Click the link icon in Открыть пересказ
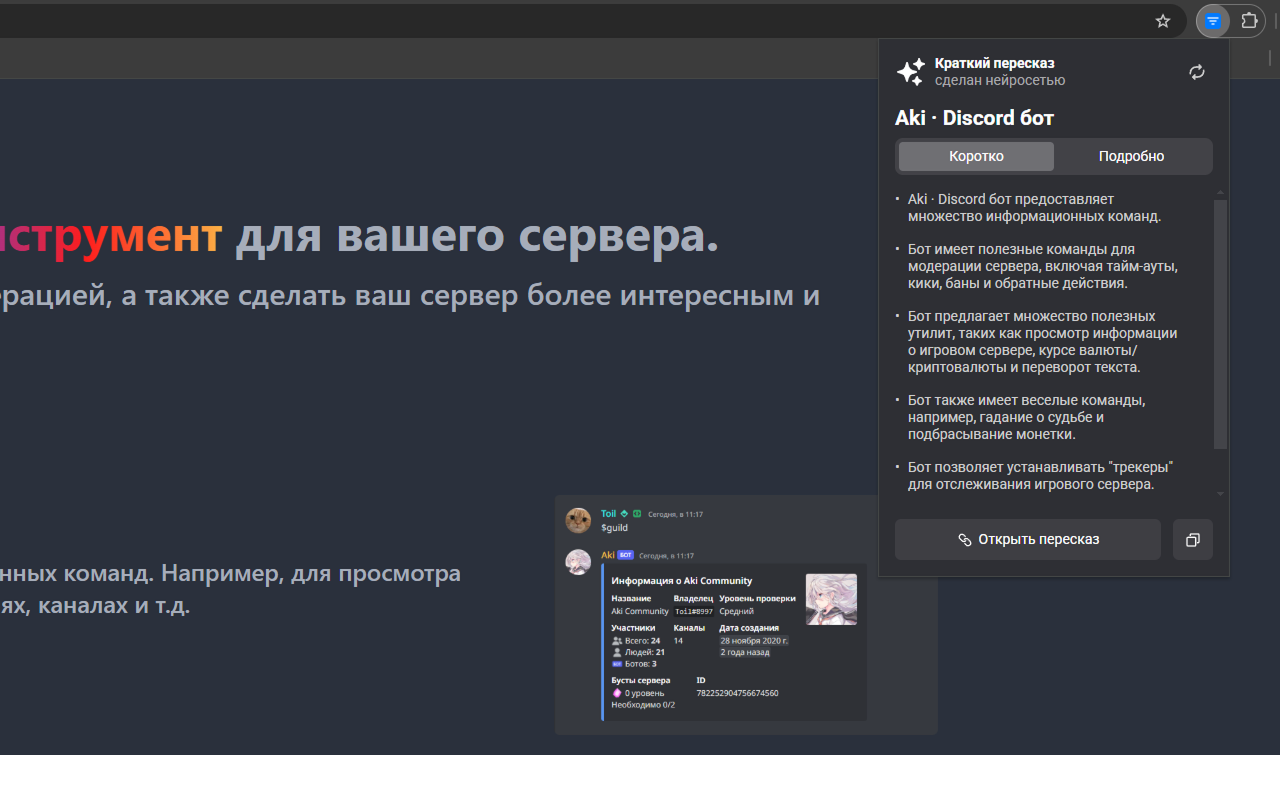 (x=965, y=540)
